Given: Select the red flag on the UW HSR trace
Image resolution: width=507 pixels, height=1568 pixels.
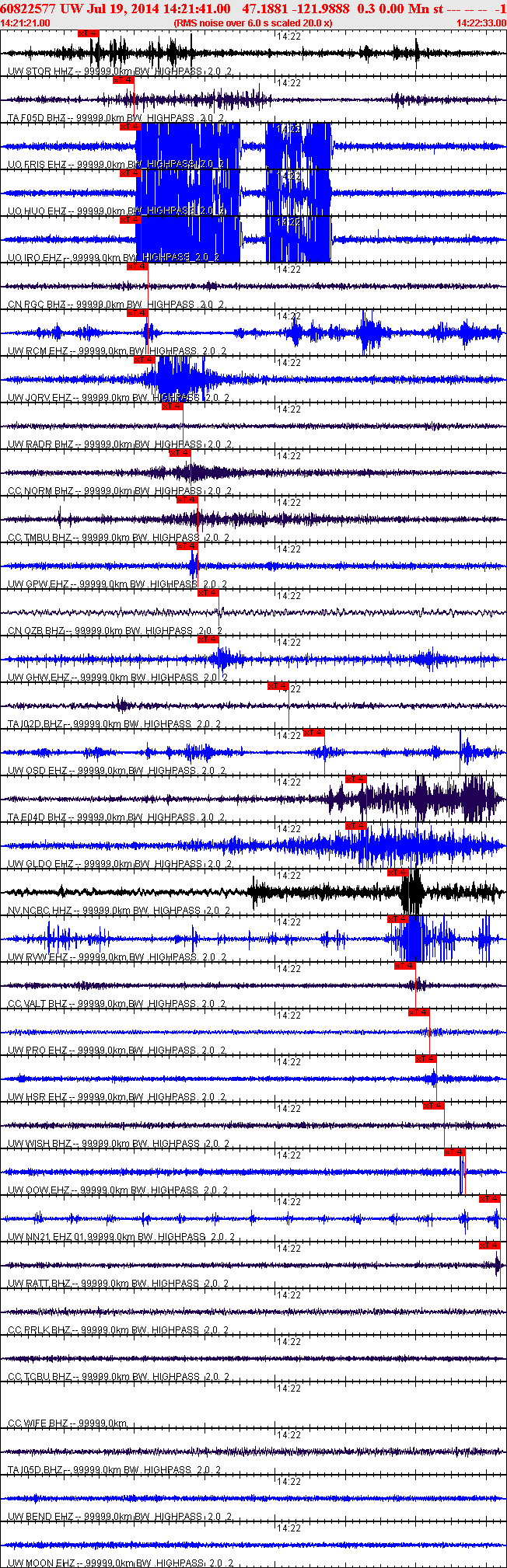Looking at the screenshot, I should pyautogui.click(x=426, y=1059).
